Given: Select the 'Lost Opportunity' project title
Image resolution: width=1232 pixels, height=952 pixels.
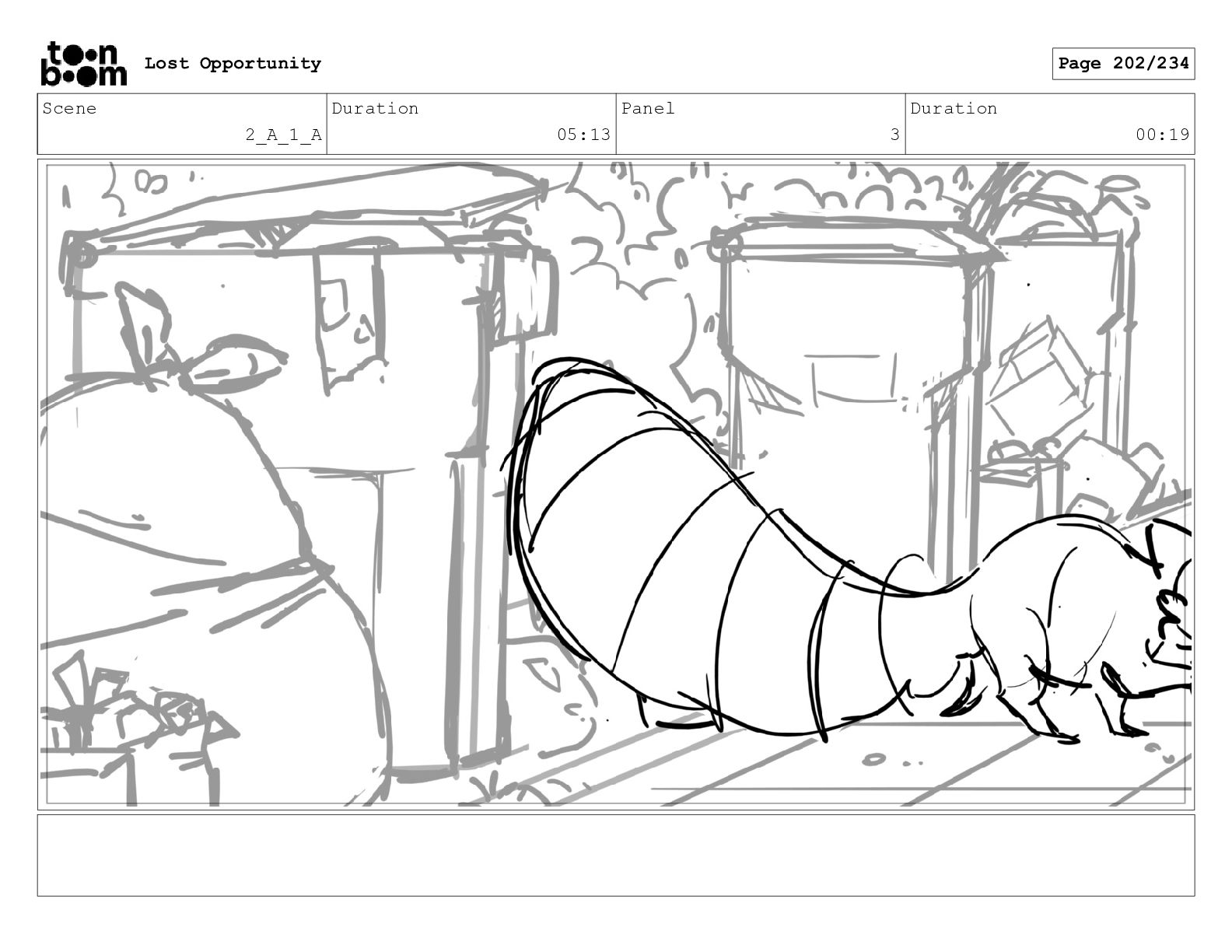Looking at the screenshot, I should [x=233, y=64].
